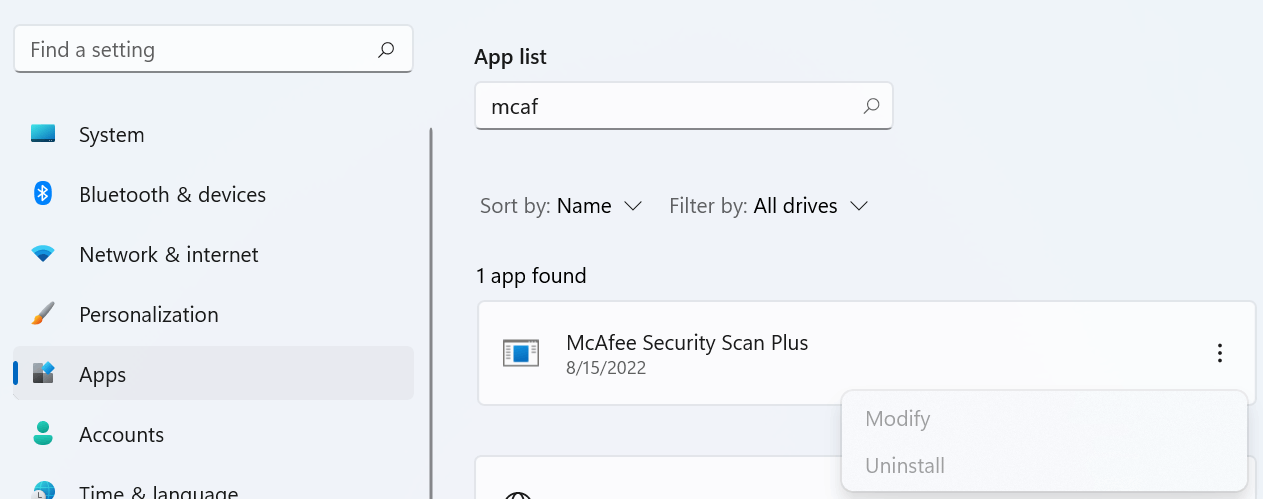
Task: Click the Personalization paintbrush icon
Action: pos(43,314)
